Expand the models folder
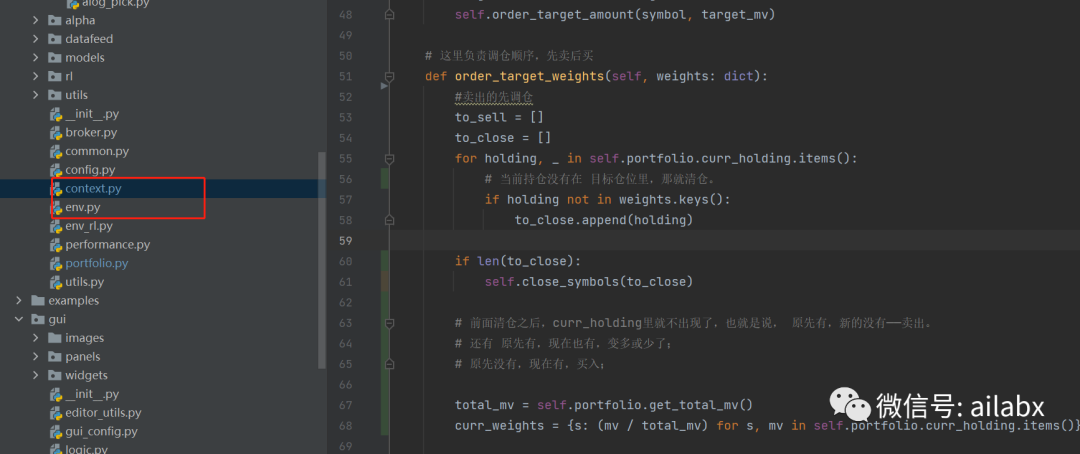The width and height of the screenshot is (1080, 454). 36,58
